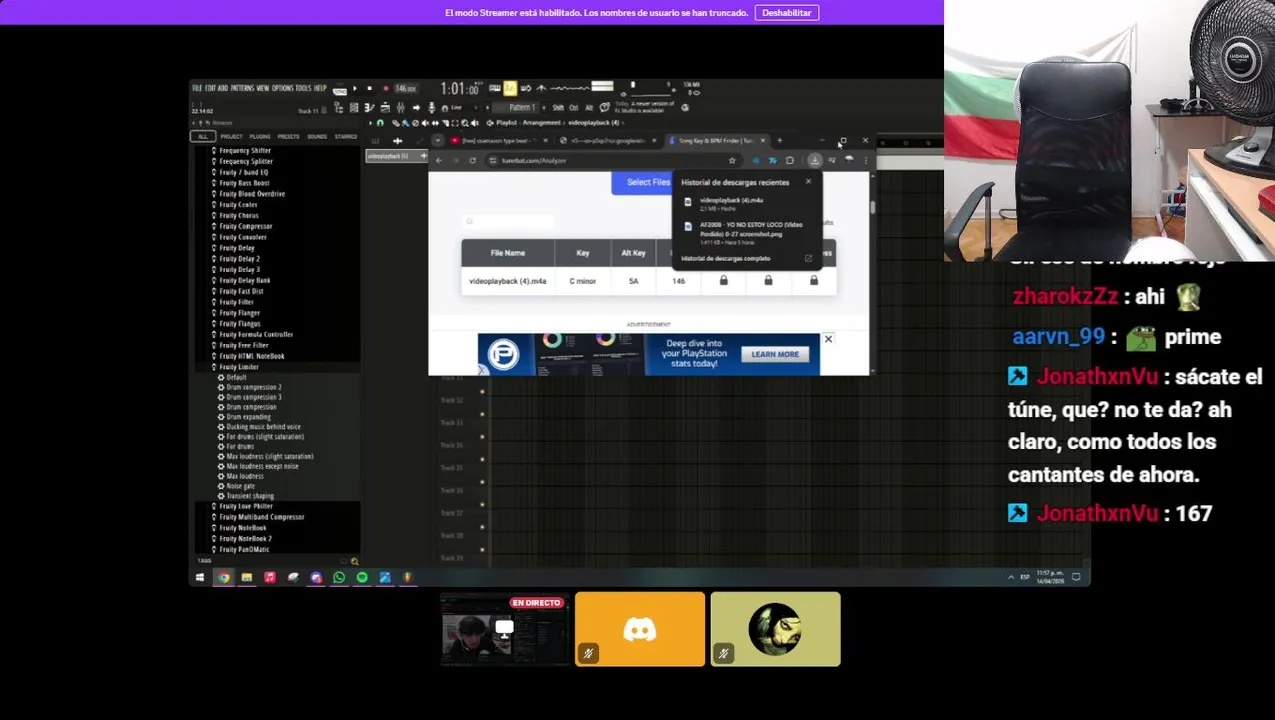
Task: Open the Windows Start button
Action: pyautogui.click(x=200, y=577)
